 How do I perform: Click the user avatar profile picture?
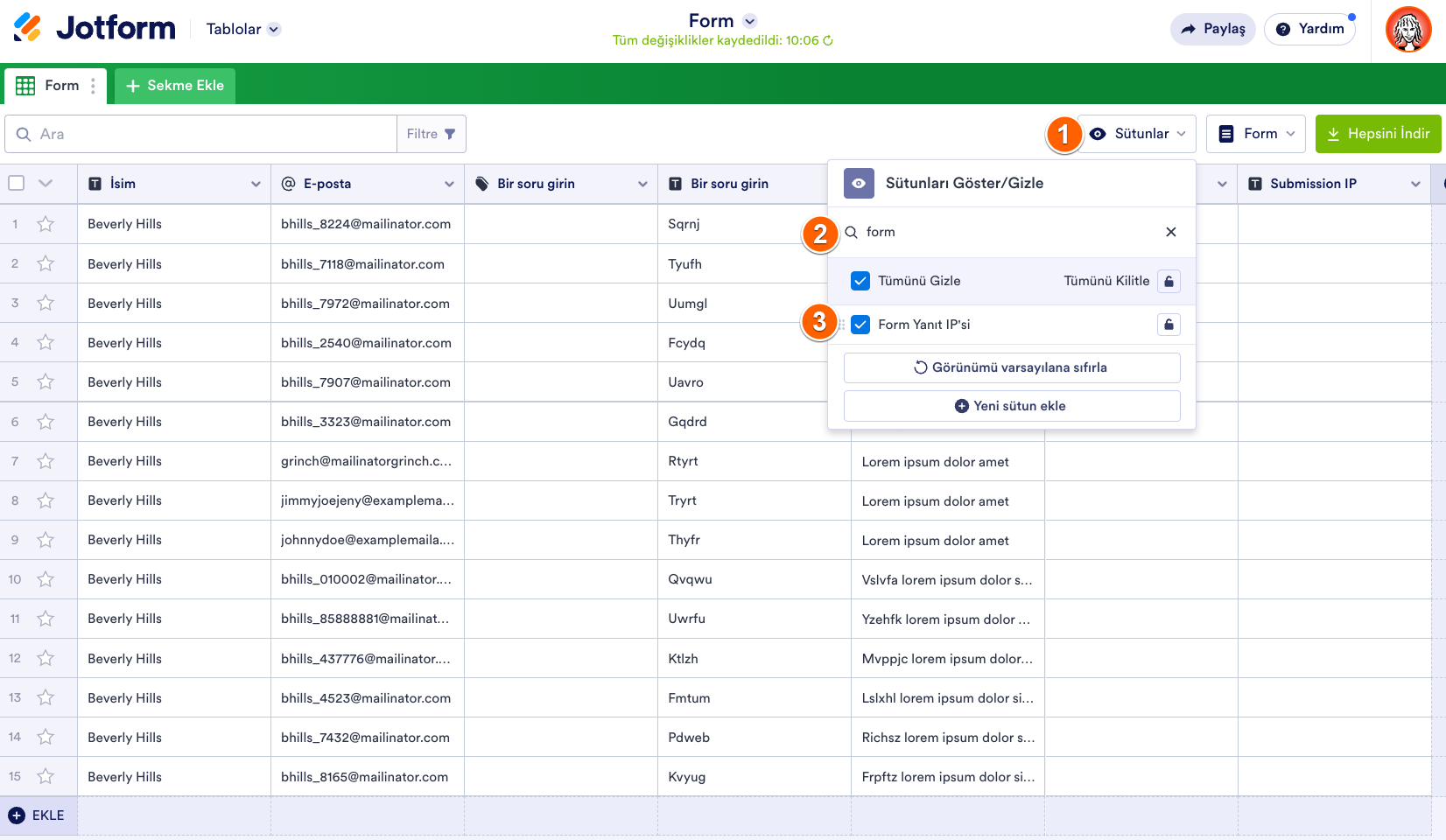[1407, 30]
